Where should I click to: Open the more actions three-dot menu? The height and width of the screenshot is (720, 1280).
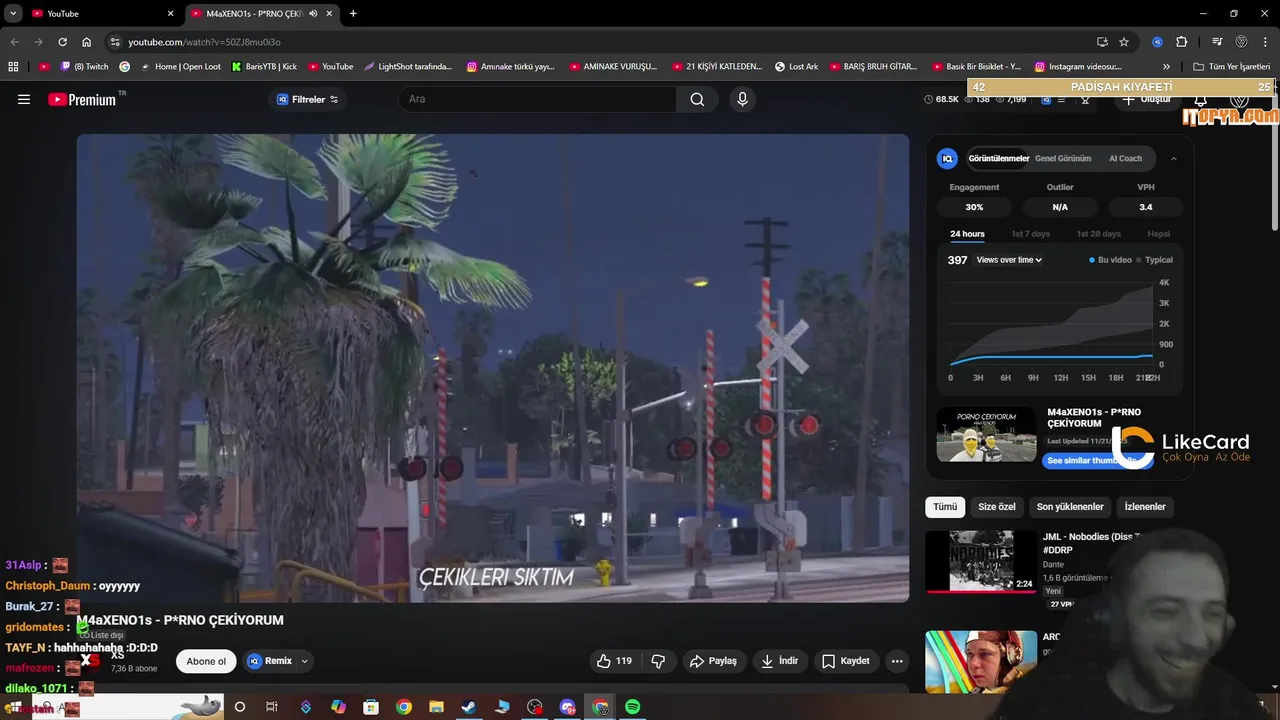coord(897,661)
